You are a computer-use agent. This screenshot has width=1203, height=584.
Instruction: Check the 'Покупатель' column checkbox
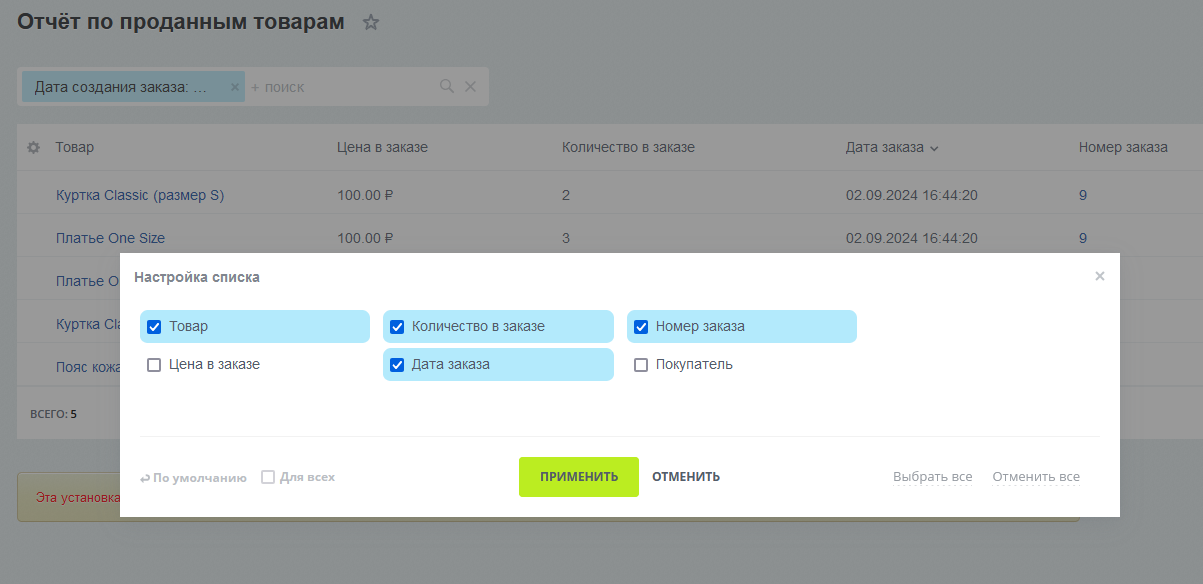tap(641, 365)
